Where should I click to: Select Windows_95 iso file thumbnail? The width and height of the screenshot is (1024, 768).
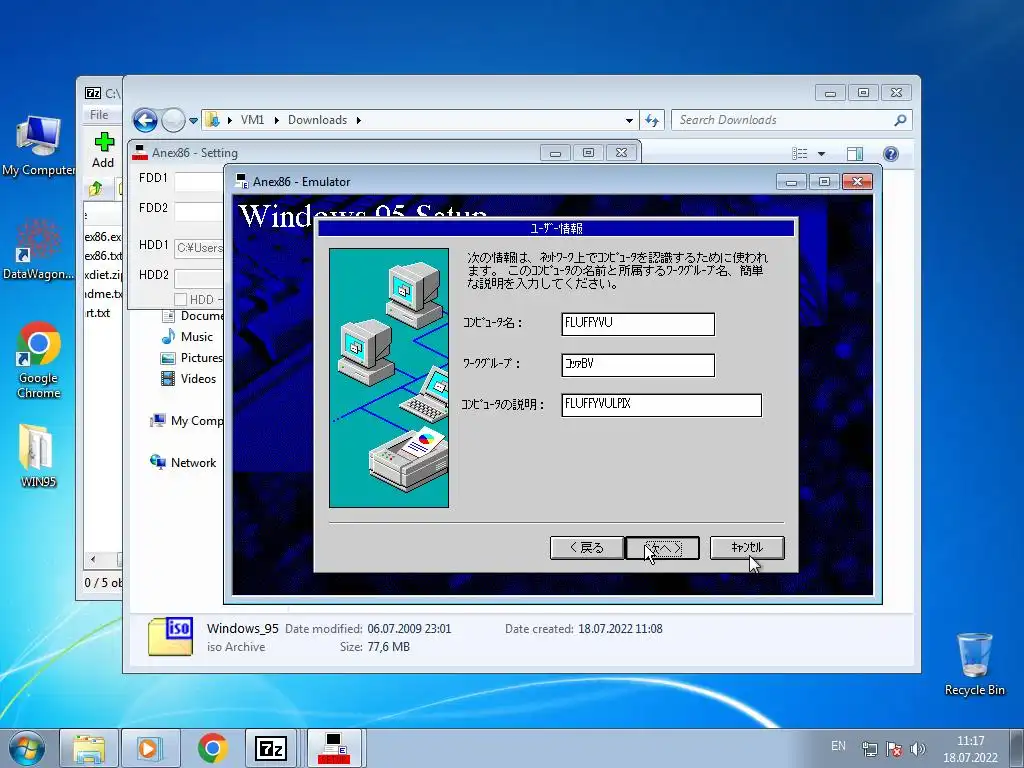point(170,637)
